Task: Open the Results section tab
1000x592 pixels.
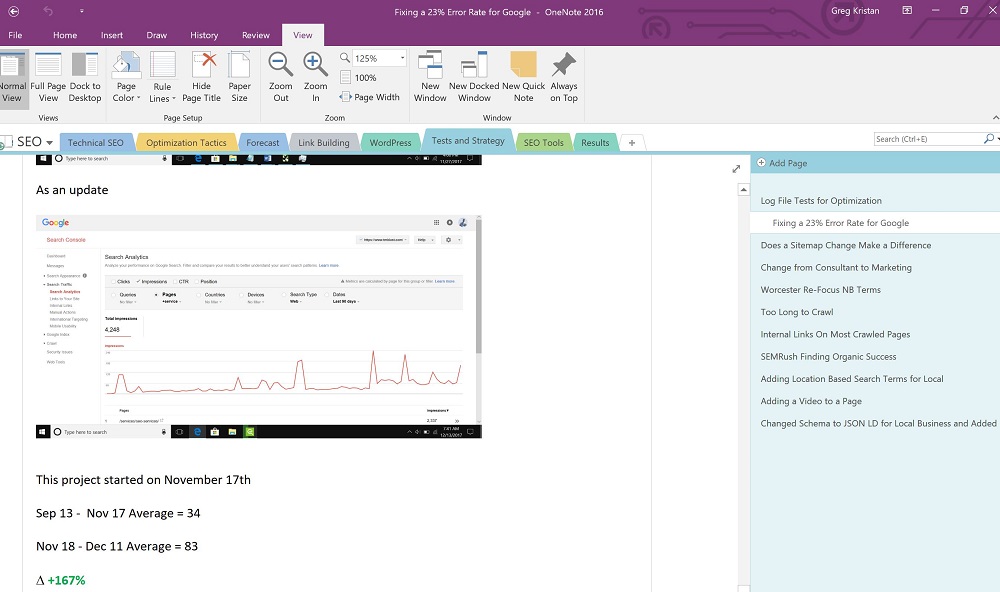Action: coord(595,142)
